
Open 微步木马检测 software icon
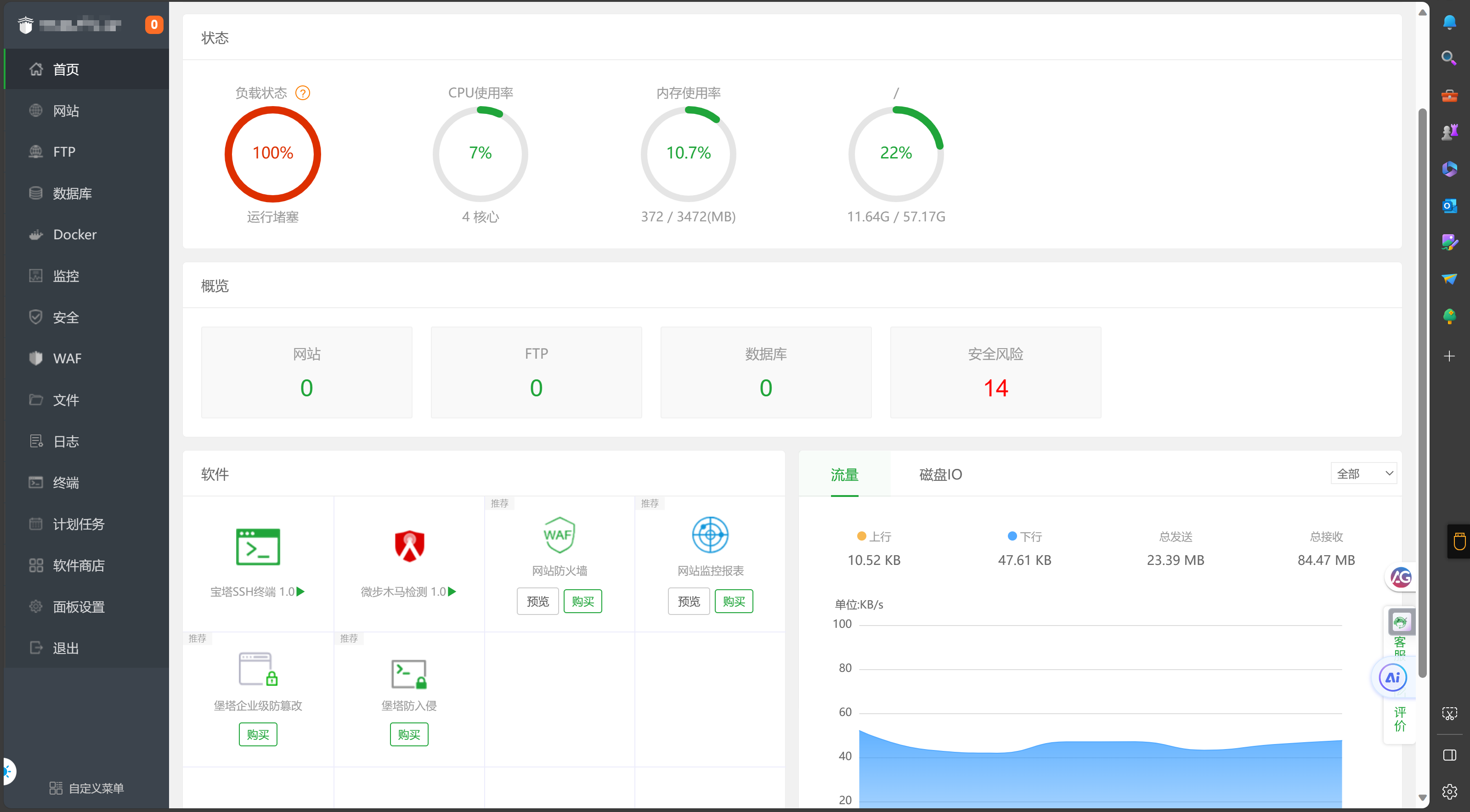(x=409, y=547)
